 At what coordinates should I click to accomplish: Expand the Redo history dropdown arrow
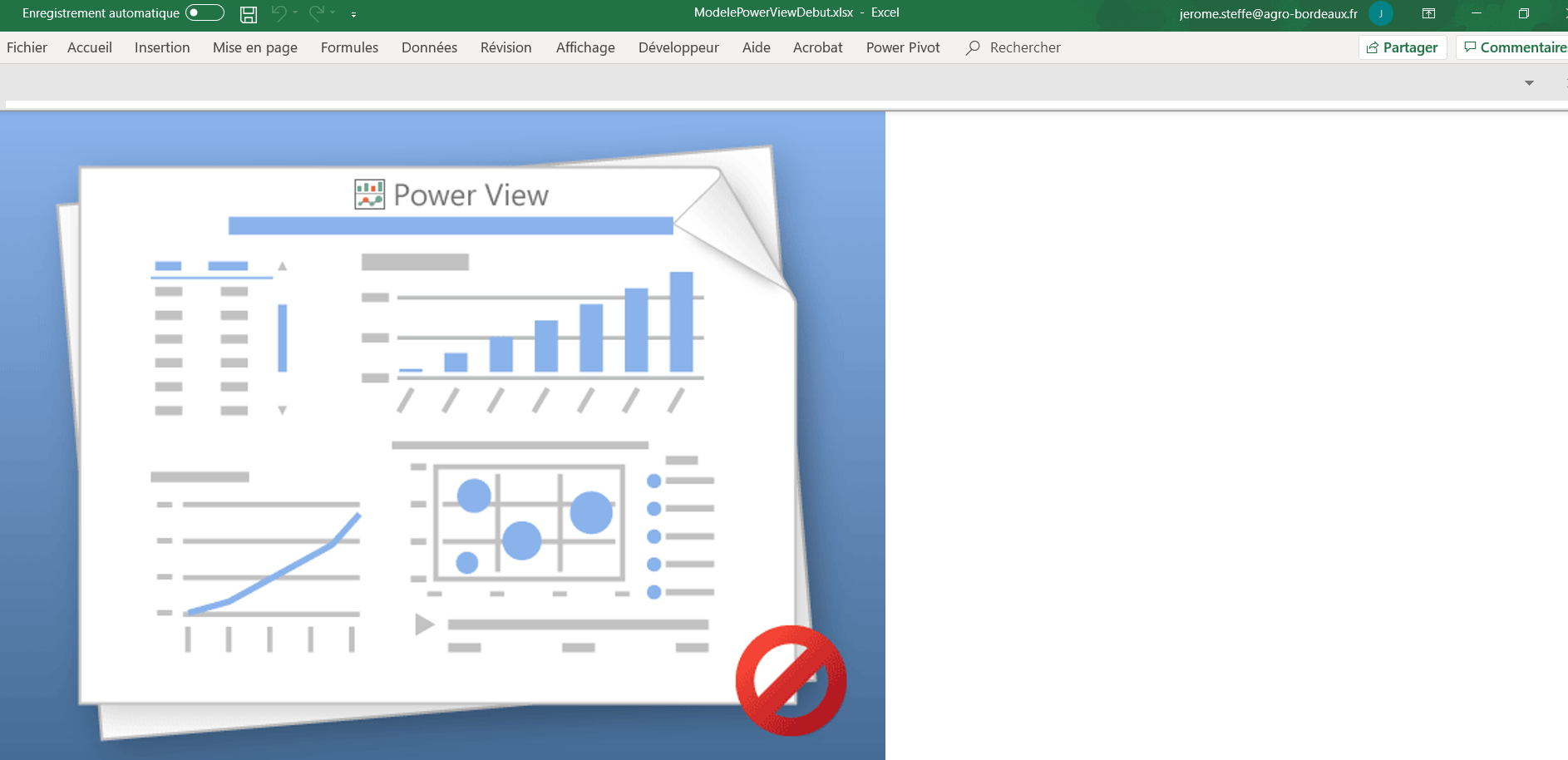[x=333, y=12]
